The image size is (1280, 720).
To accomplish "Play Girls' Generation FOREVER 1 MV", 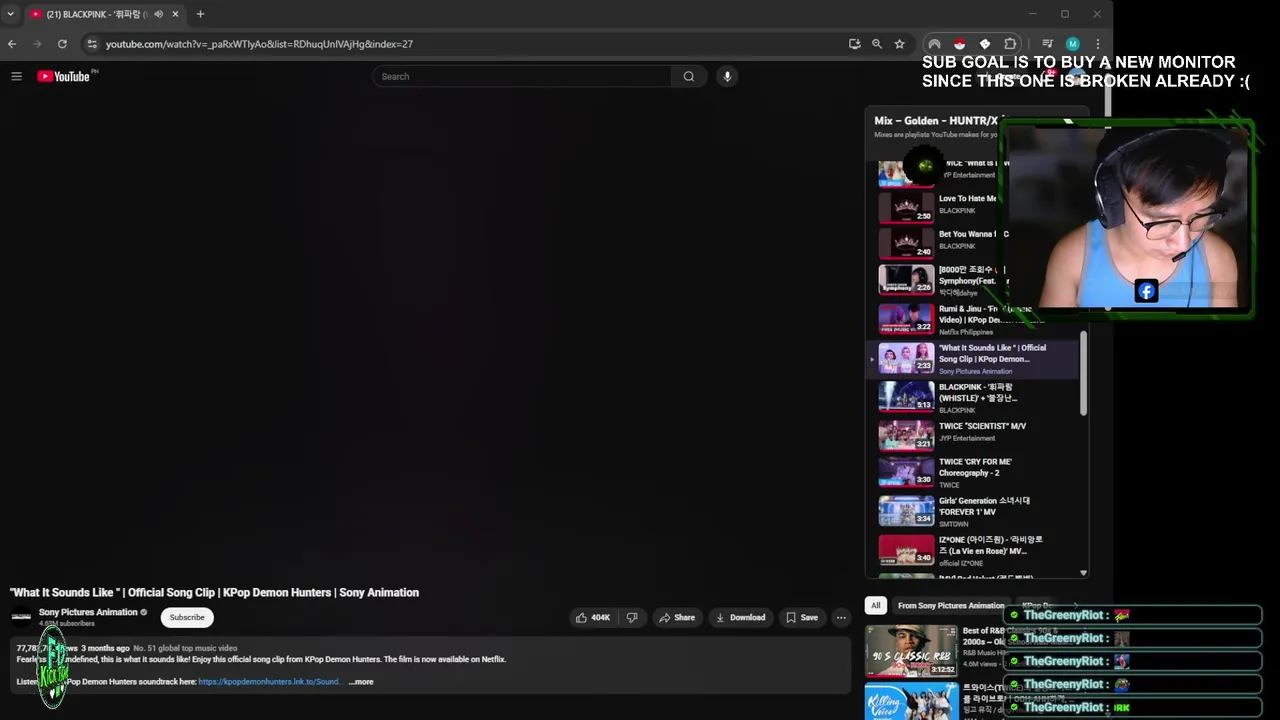I will (973, 511).
